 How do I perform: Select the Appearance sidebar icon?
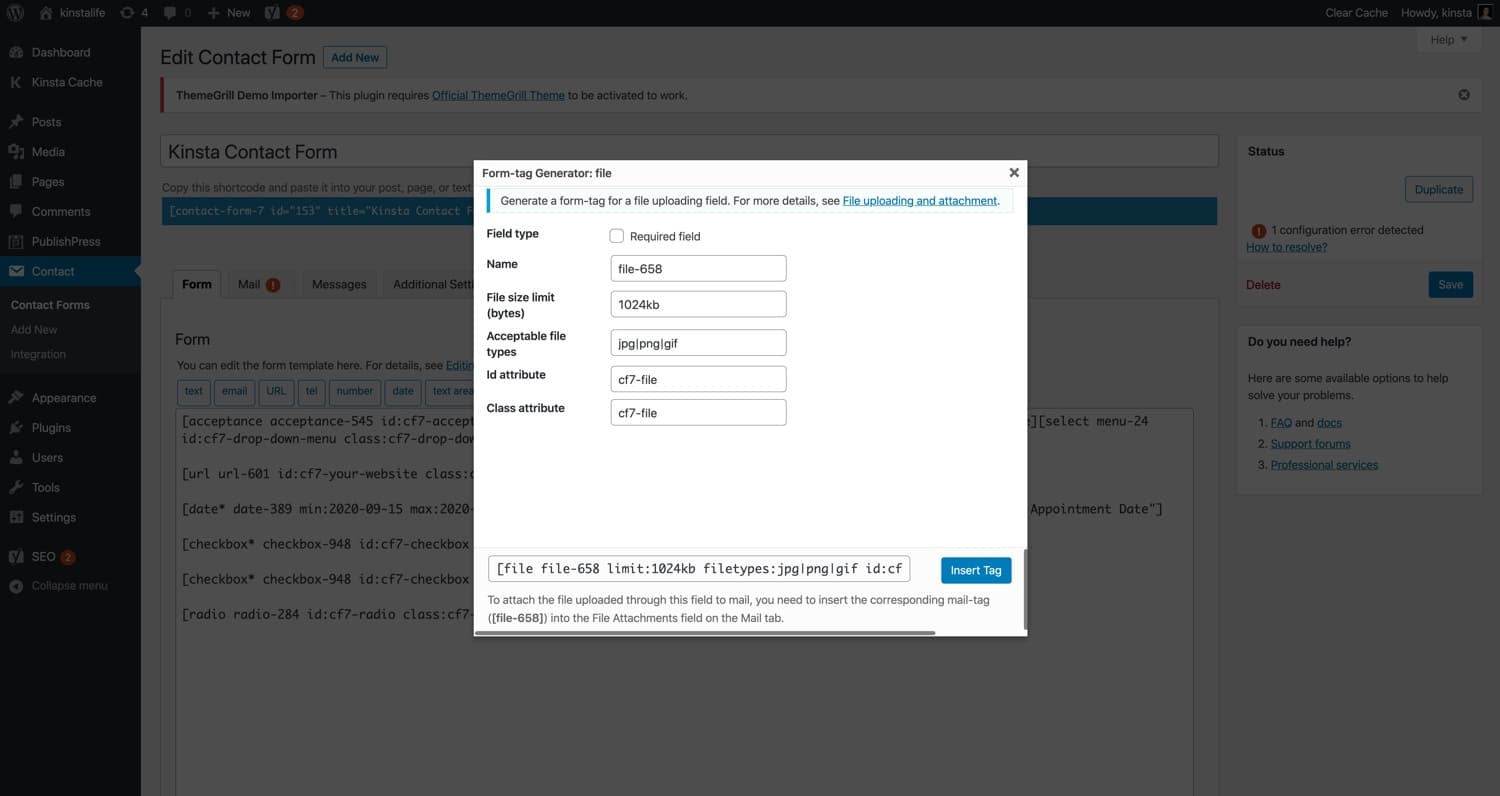pyautogui.click(x=18, y=397)
